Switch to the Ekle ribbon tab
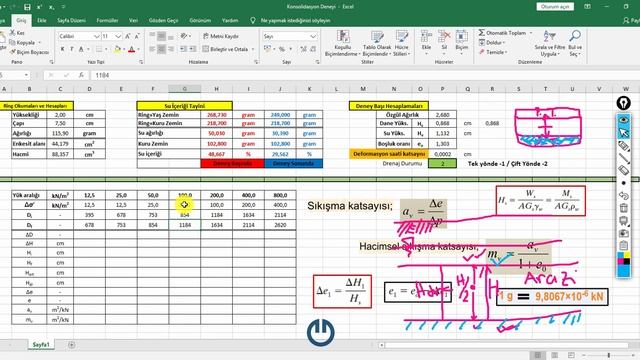Viewport: 640px width, 360px height. [x=42, y=20]
